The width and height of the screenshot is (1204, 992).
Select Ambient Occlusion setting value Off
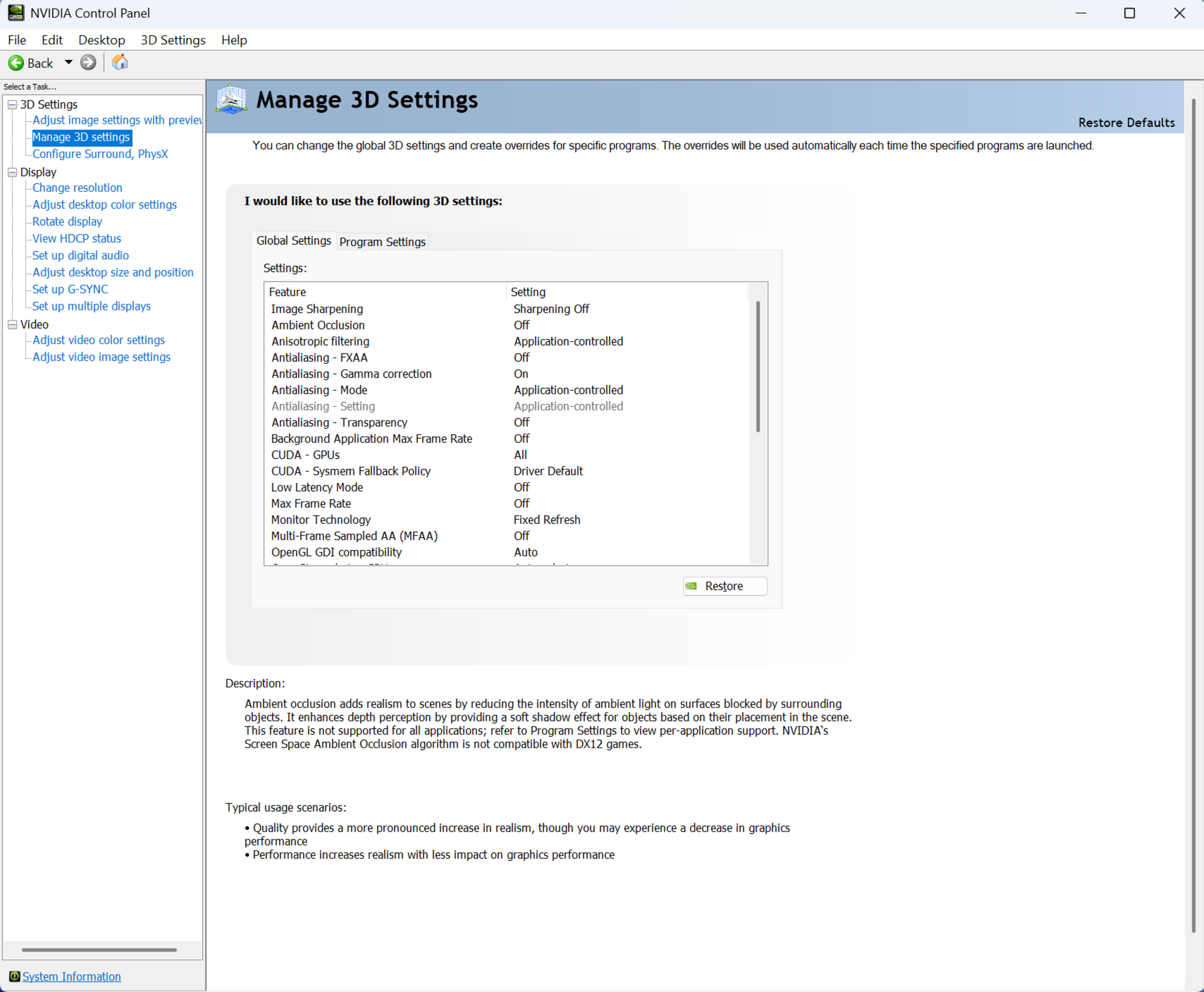(521, 325)
